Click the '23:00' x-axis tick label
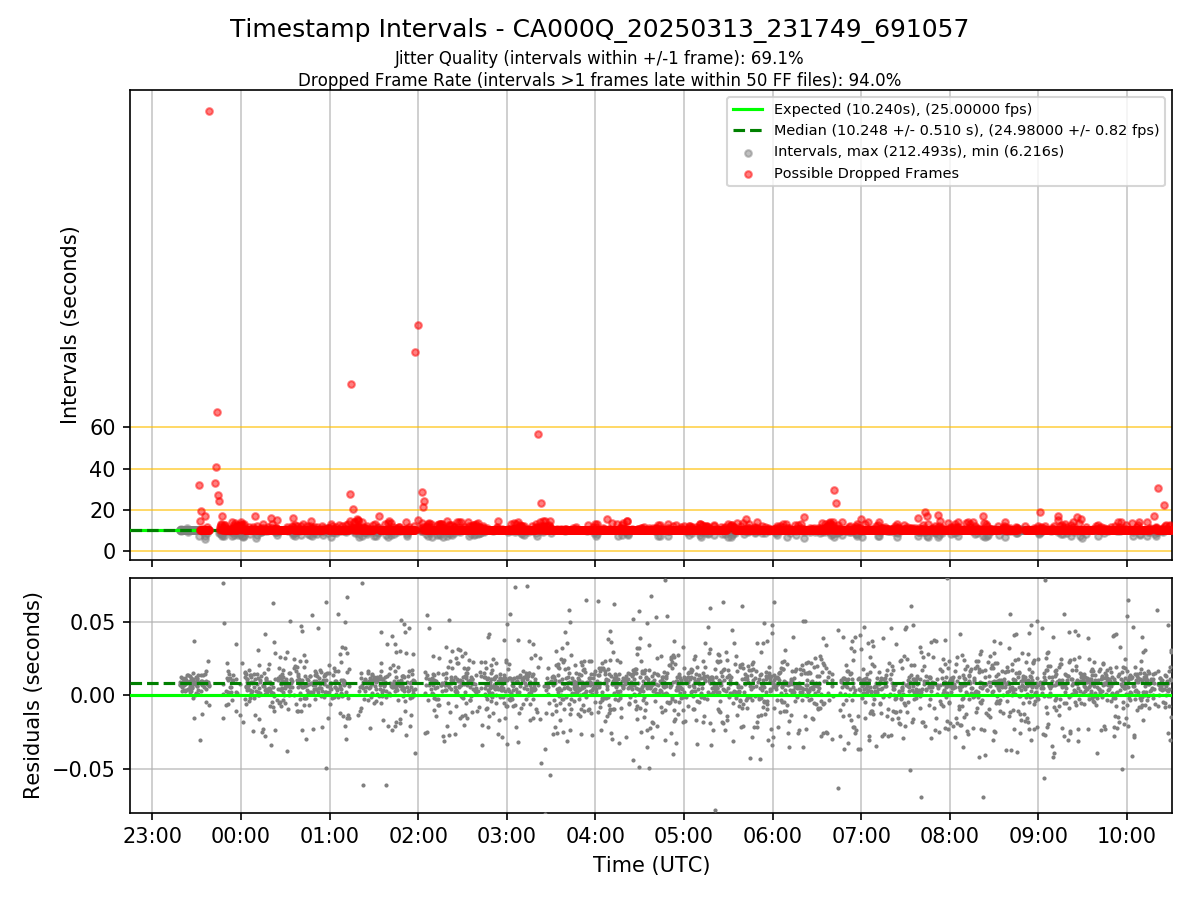 pyautogui.click(x=152, y=836)
